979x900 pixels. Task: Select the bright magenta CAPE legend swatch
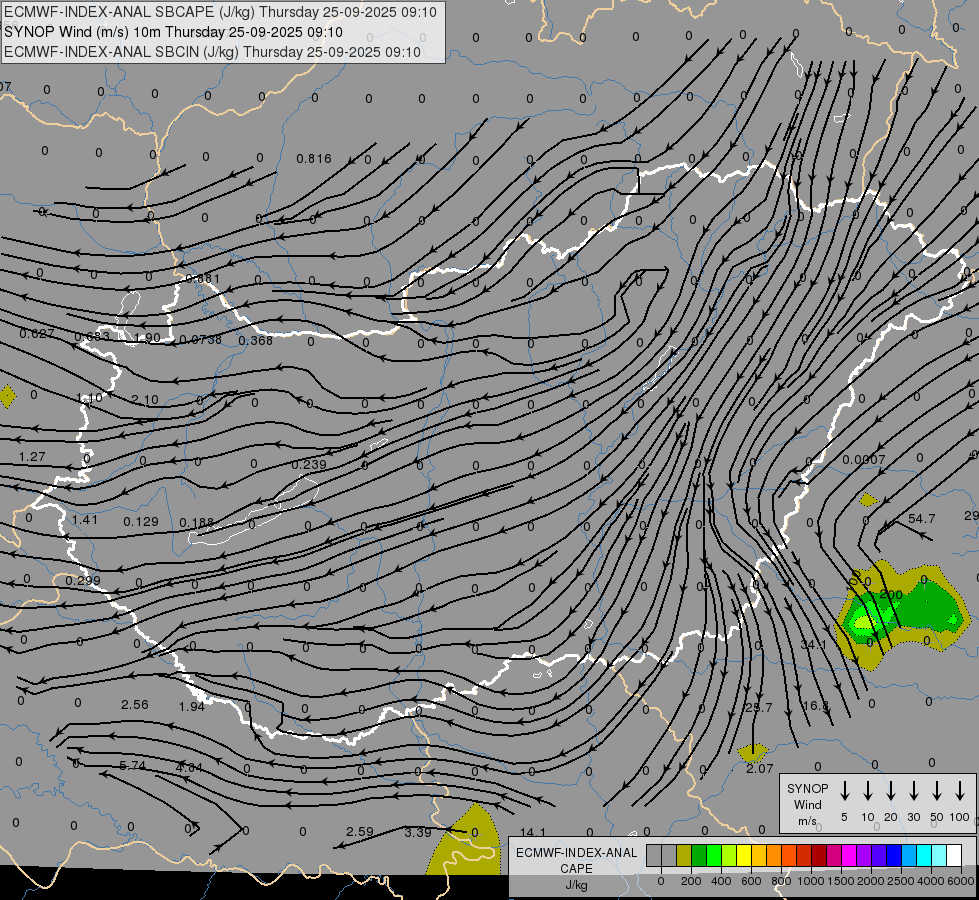click(x=849, y=855)
